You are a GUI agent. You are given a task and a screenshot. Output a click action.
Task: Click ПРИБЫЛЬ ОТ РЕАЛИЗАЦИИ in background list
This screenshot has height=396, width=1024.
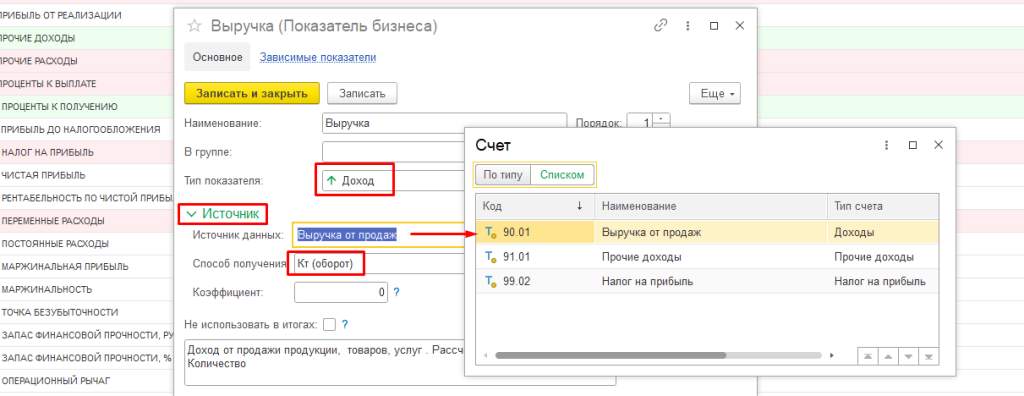[61, 15]
